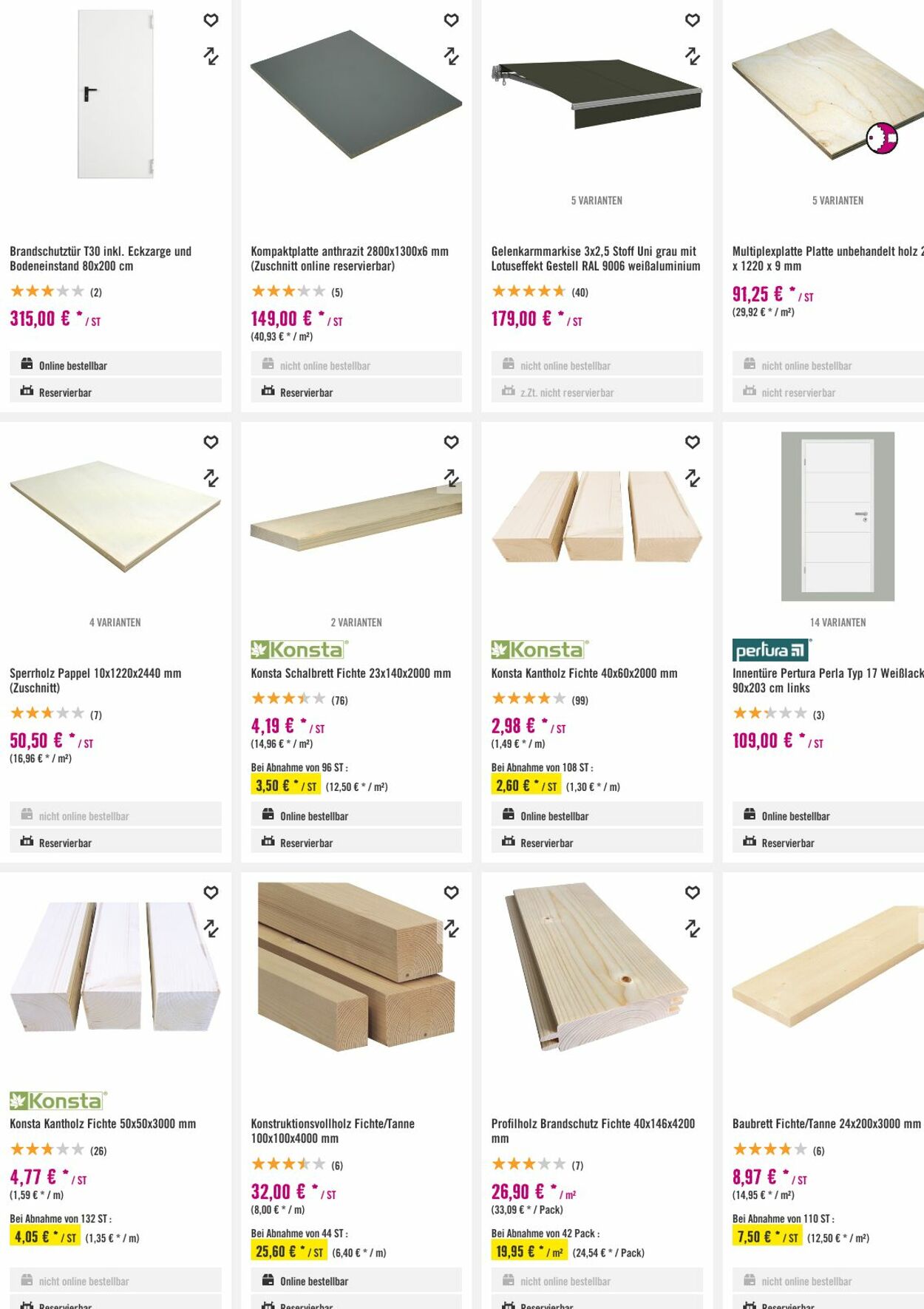The height and width of the screenshot is (1309, 924).
Task: Add Brandschutztür T30 to wishlist
Action: coord(211,21)
